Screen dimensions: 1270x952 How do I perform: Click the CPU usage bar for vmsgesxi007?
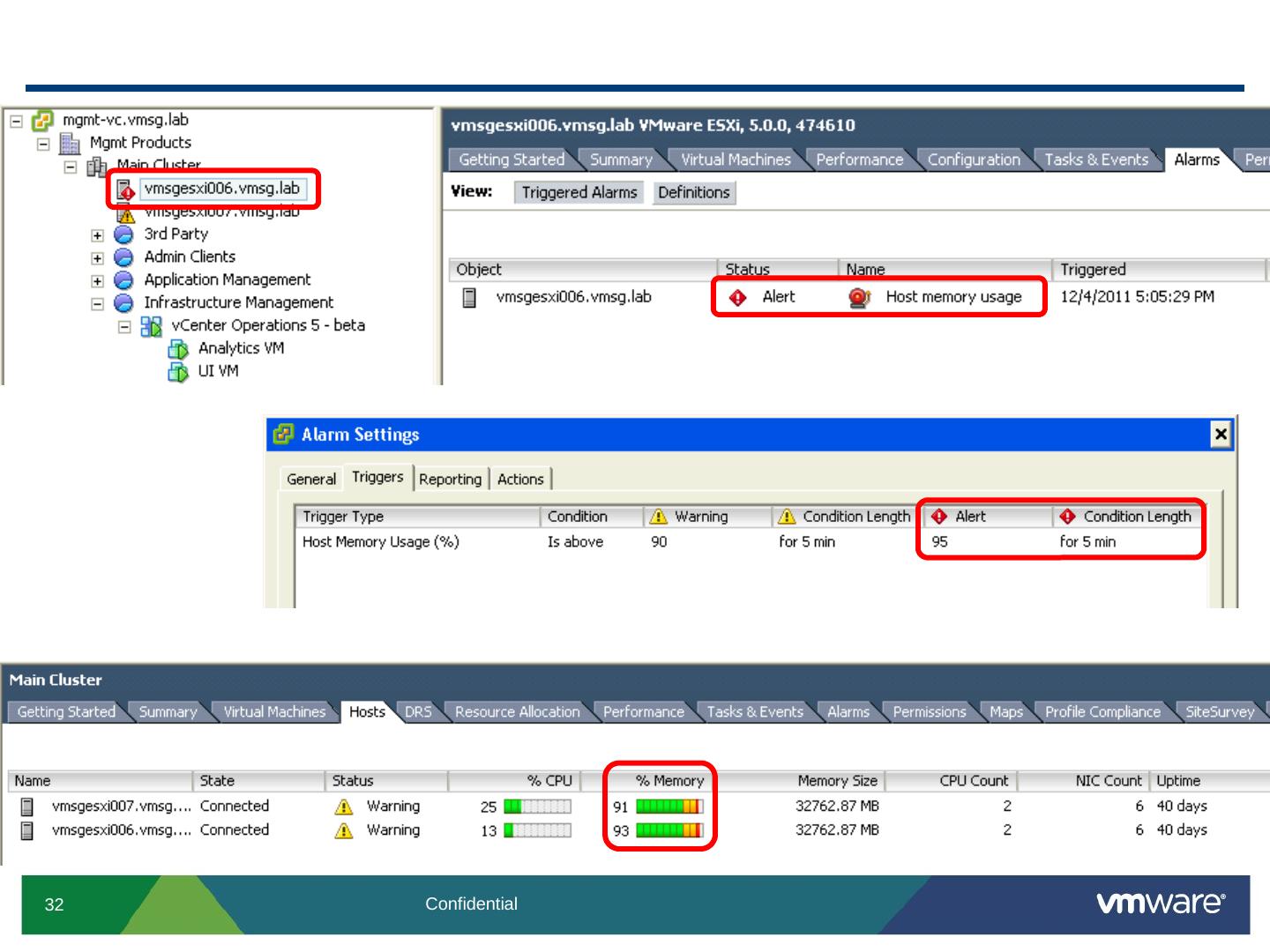pos(538,807)
